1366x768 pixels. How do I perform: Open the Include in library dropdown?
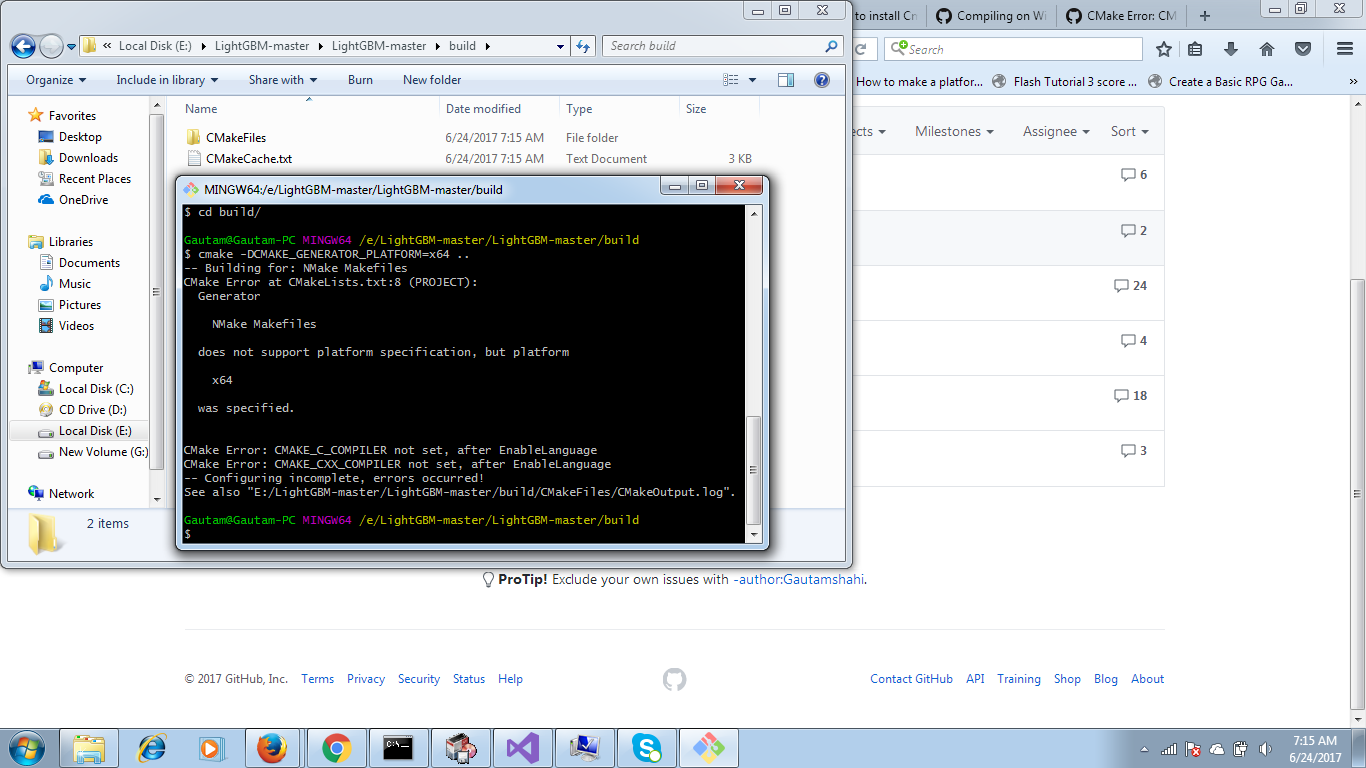click(166, 80)
